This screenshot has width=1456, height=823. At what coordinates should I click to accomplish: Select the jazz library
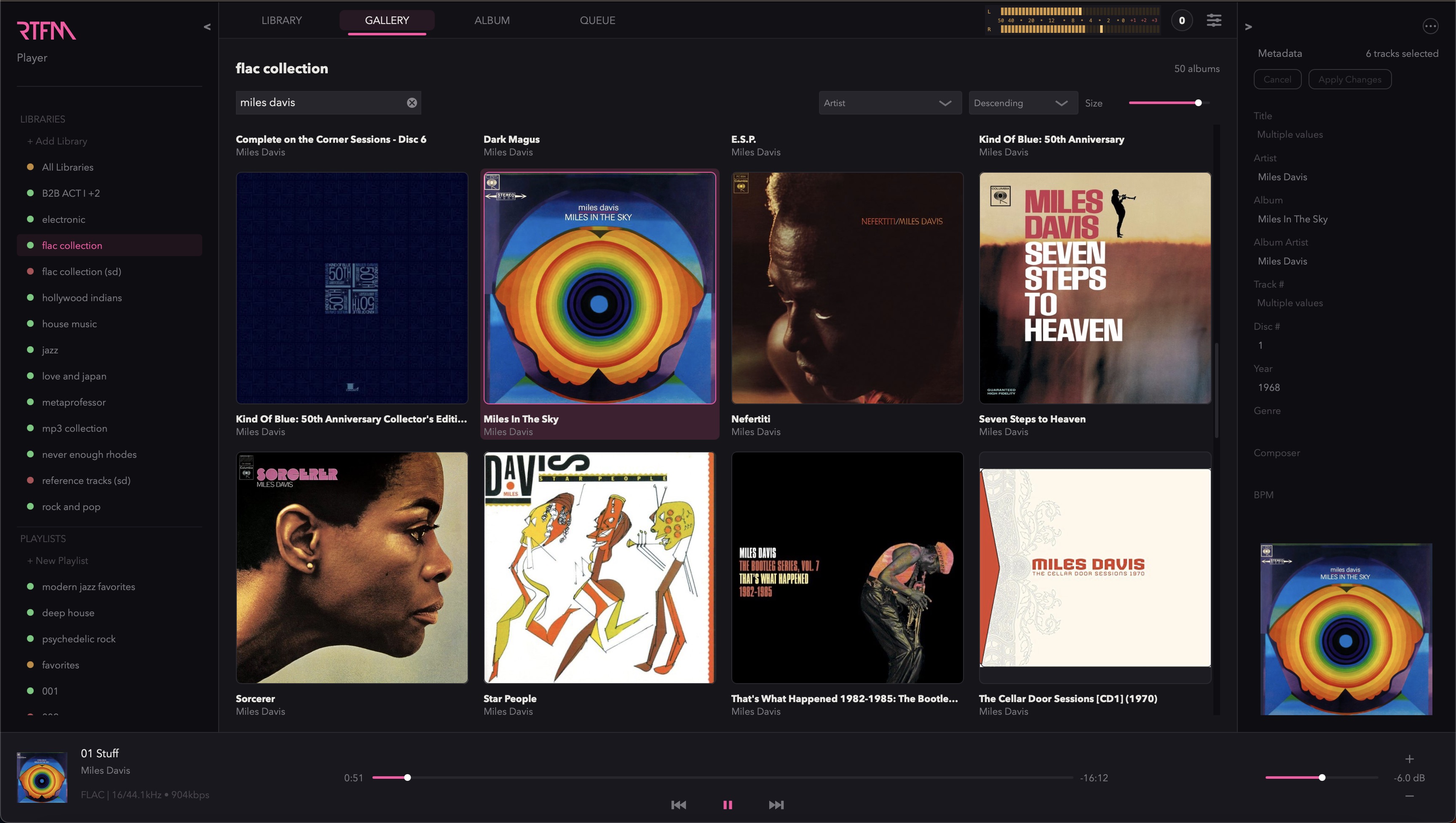(x=110, y=350)
